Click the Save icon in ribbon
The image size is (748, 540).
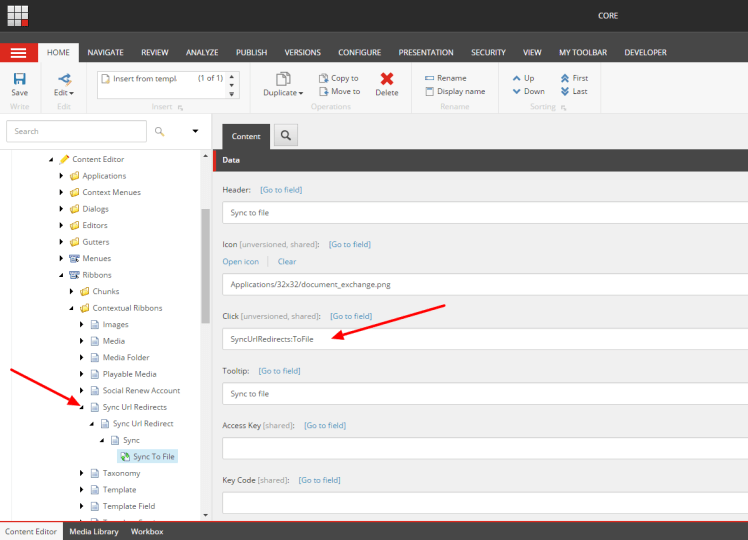coord(19,79)
